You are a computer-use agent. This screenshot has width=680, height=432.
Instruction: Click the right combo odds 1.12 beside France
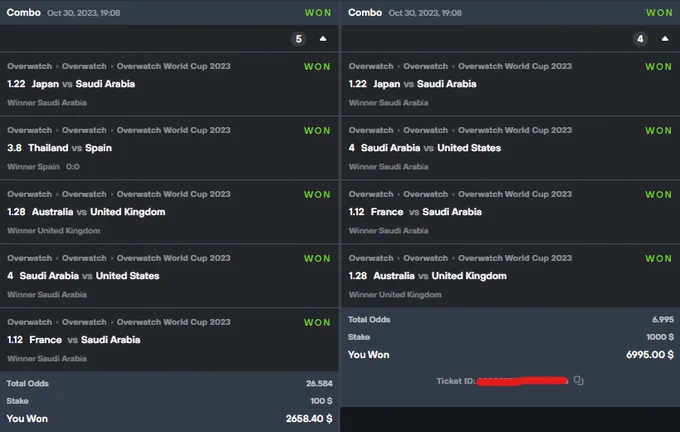pyautogui.click(x=356, y=212)
